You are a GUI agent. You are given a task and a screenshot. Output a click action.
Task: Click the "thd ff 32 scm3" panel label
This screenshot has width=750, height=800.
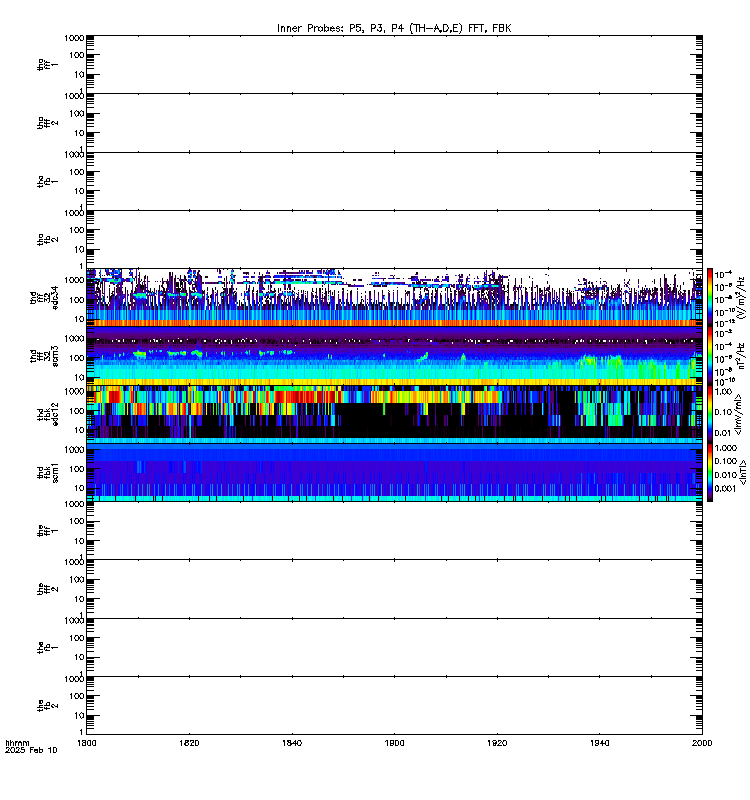click(x=44, y=356)
